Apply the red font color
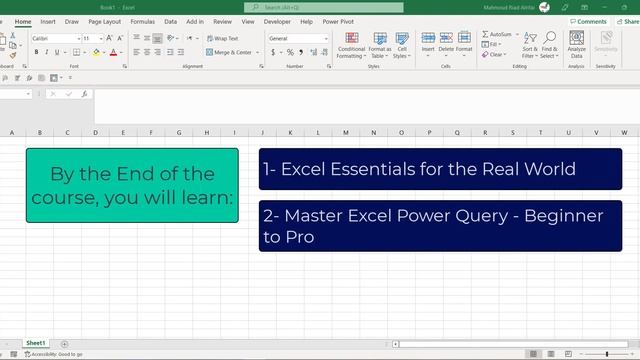 click(113, 52)
